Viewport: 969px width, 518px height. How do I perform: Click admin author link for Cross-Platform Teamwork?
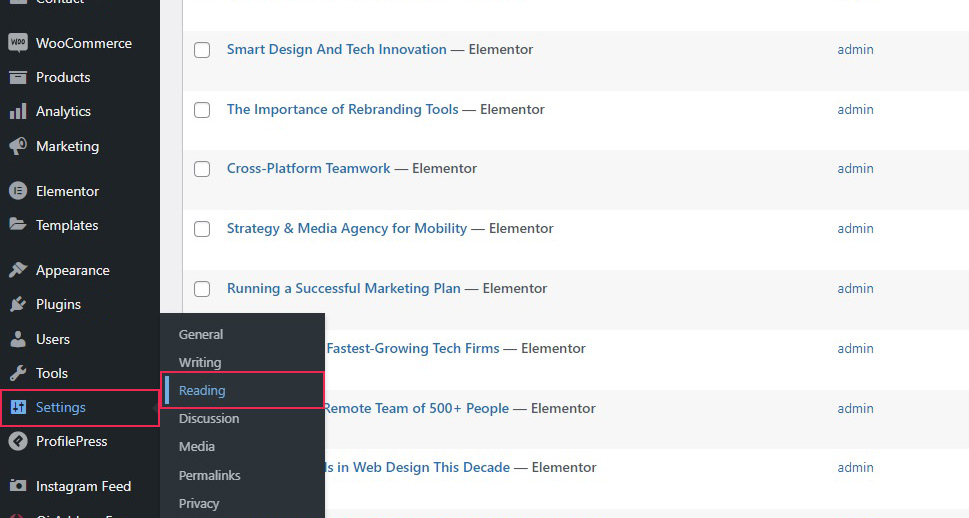pos(855,168)
